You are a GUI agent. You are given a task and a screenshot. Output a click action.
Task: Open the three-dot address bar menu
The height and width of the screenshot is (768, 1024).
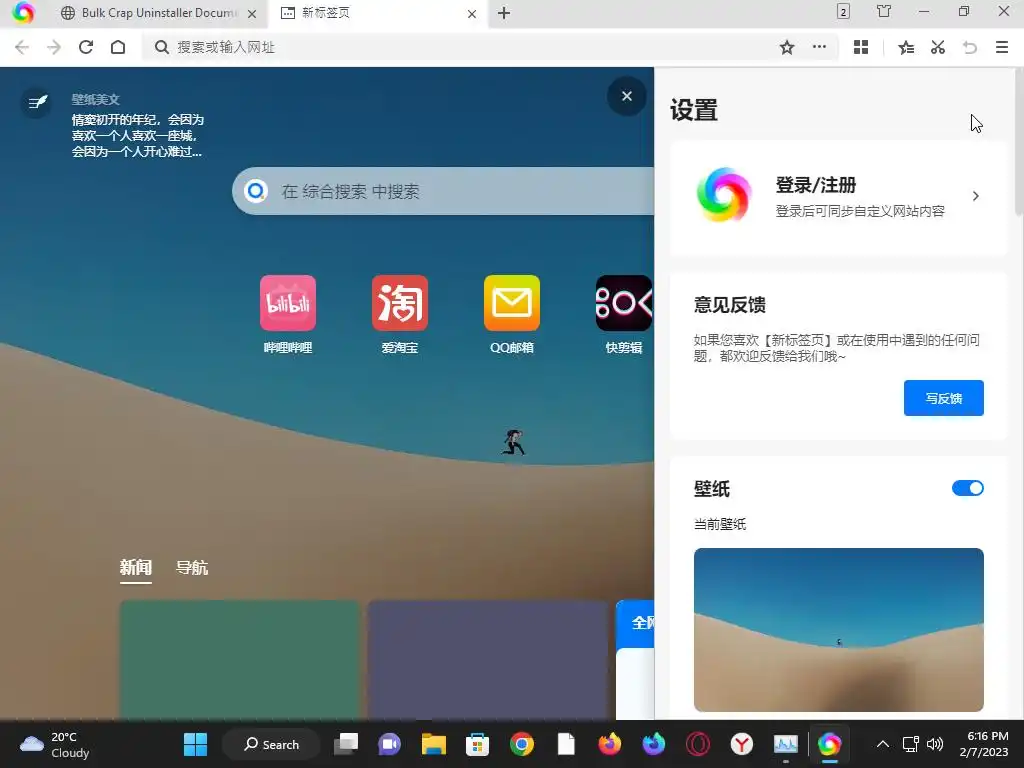(819, 47)
